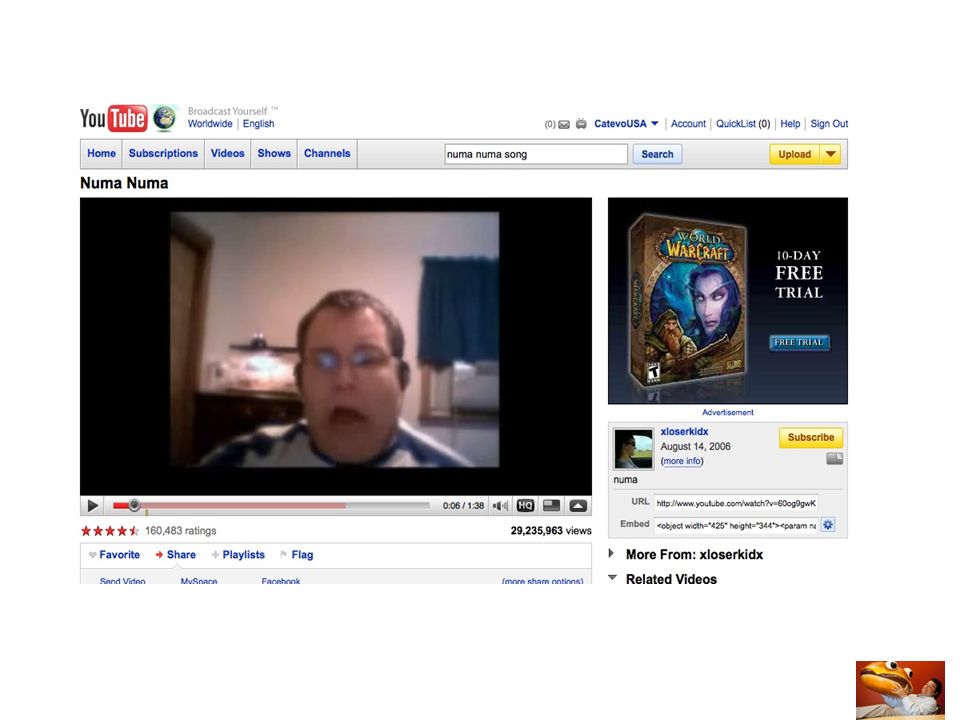The height and width of the screenshot is (720, 960).
Task: Open the xloserkidx channel name link
Action: 684,432
